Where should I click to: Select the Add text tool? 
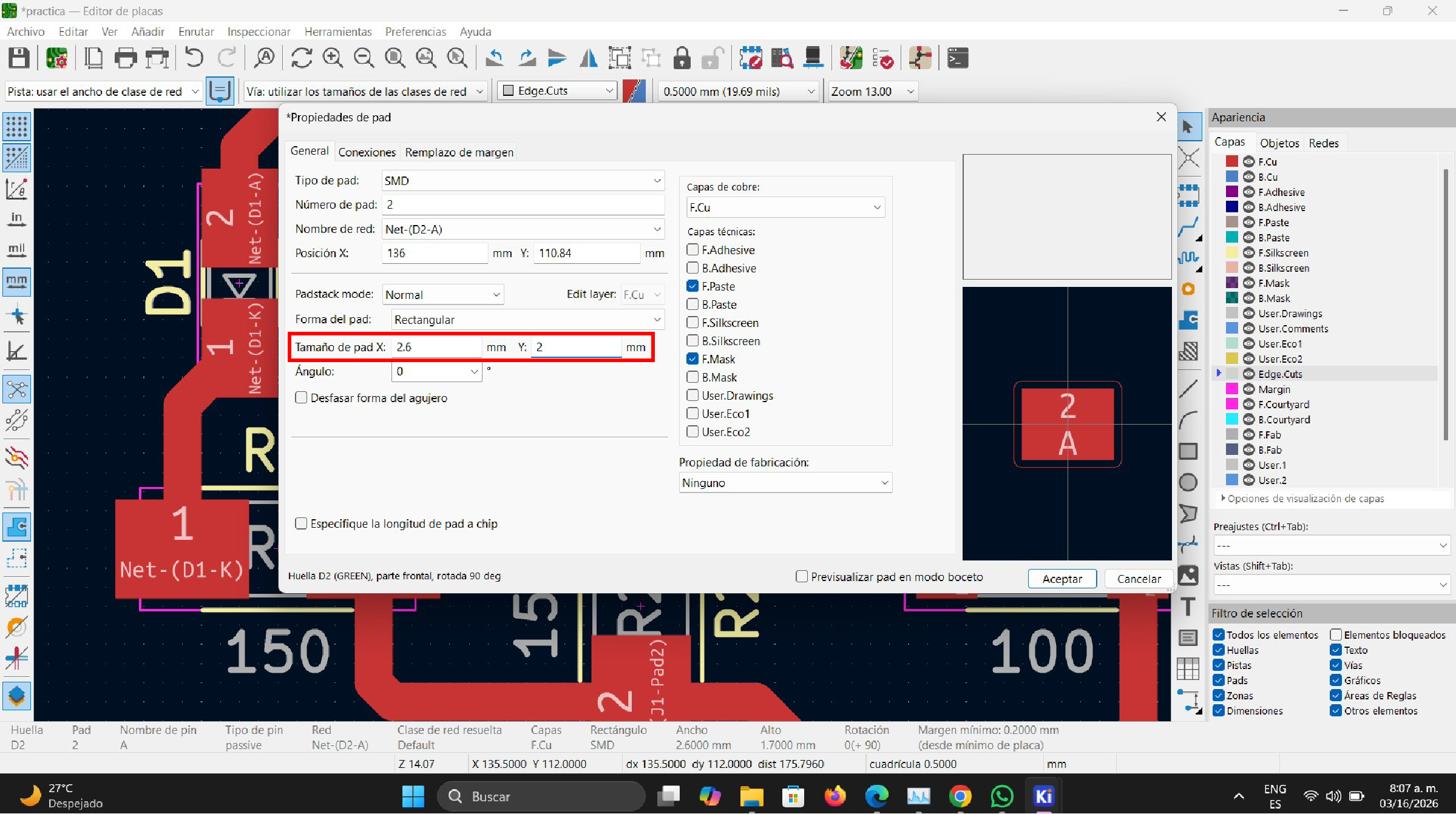pos(1188,607)
